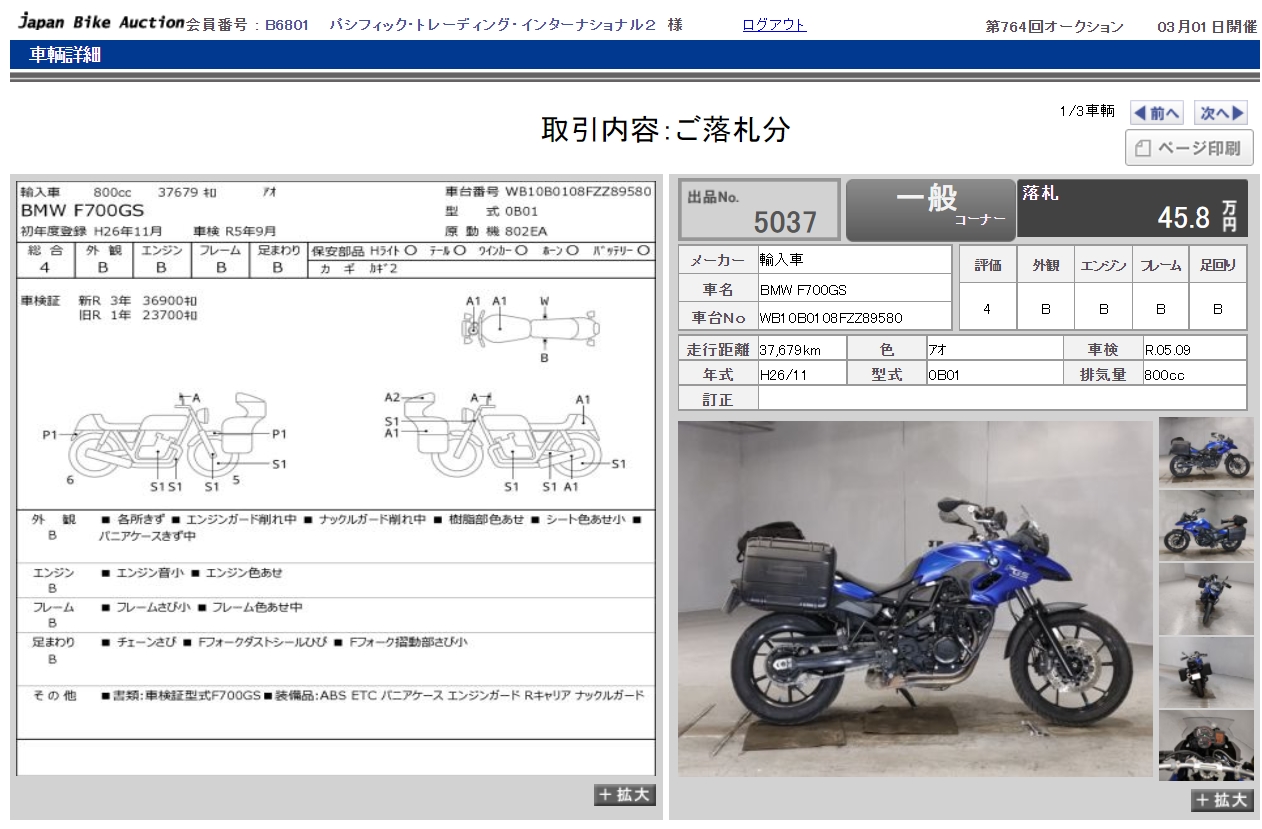Viewport: 1262px width, 829px height.
Task: Go to previous vehicle with 前へ
Action: pos(1157,113)
